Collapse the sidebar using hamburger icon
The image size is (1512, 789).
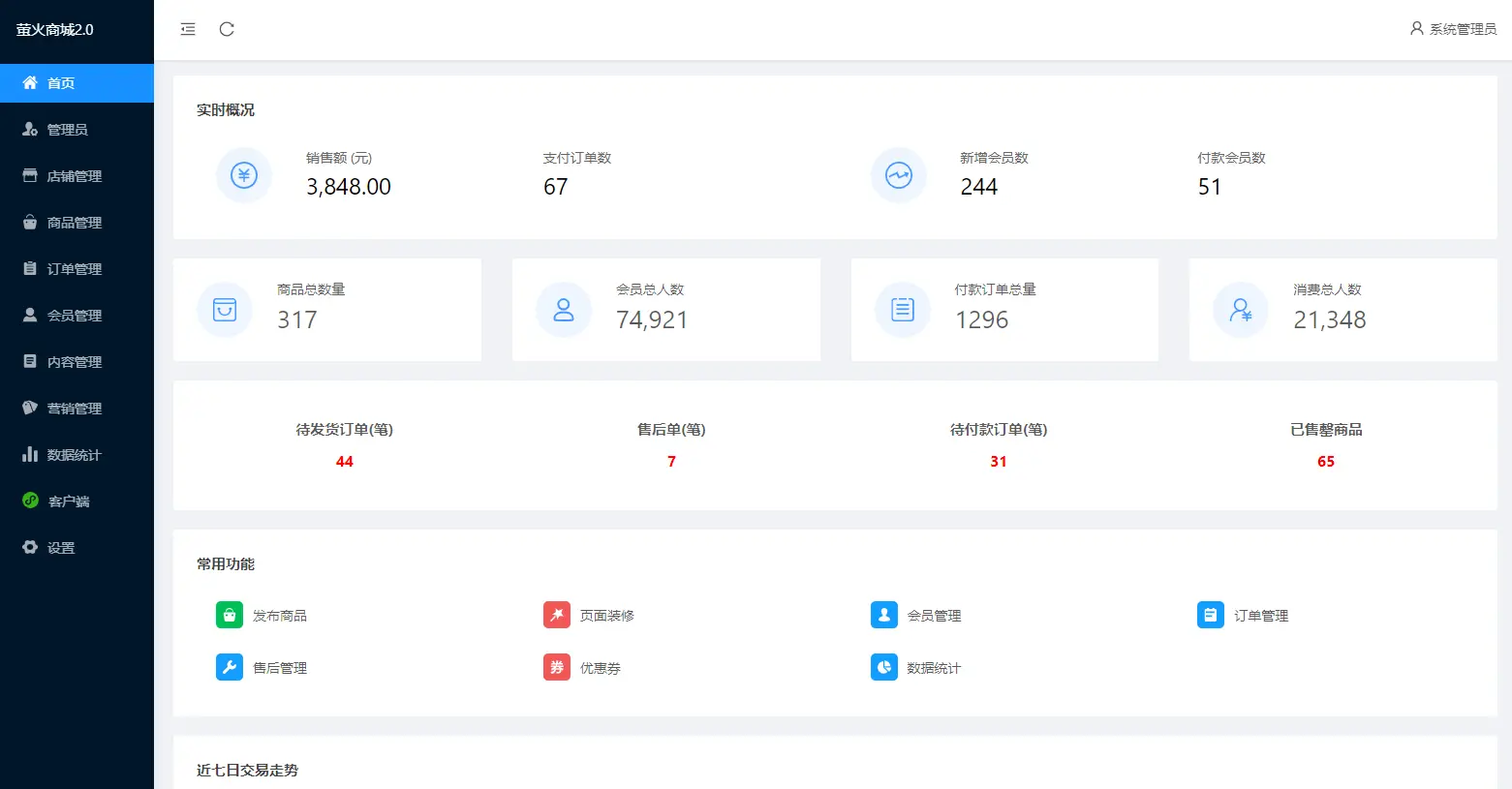187,29
